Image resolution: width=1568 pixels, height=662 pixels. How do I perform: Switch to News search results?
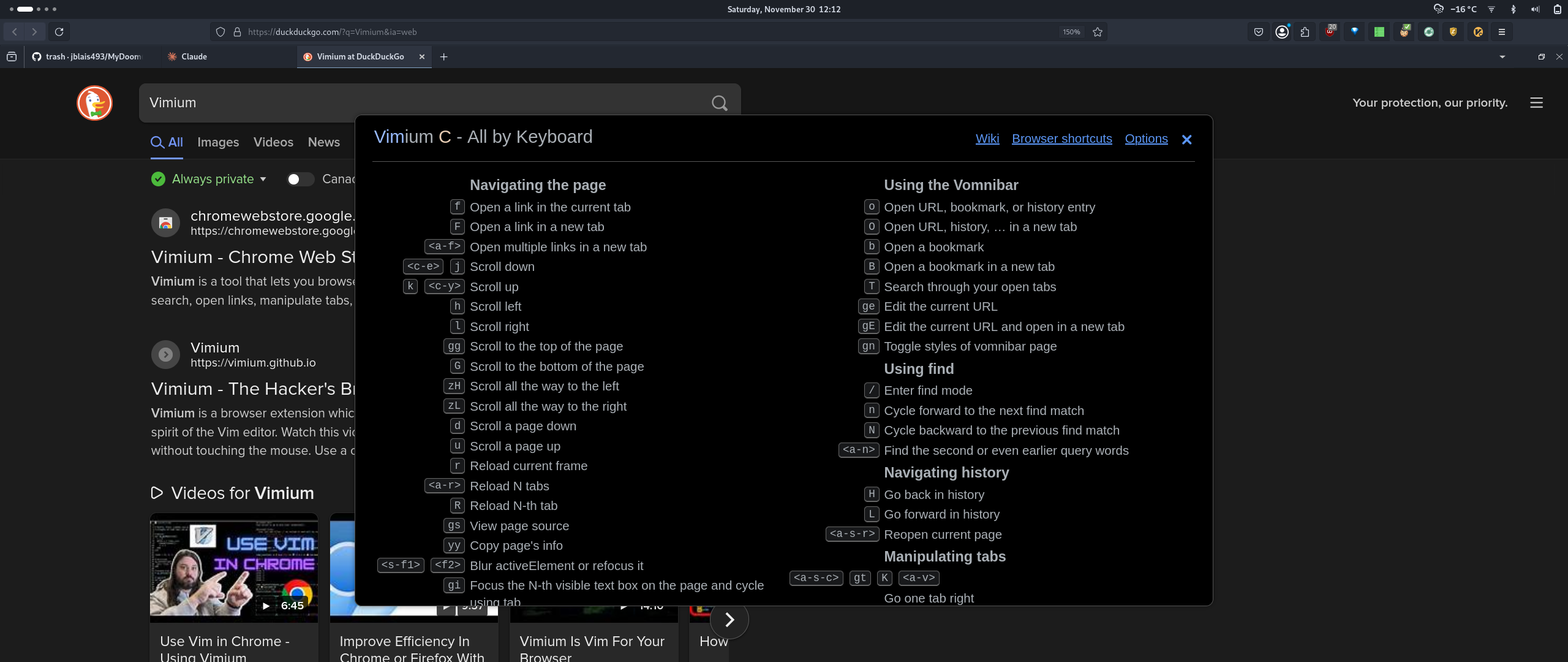[x=324, y=142]
